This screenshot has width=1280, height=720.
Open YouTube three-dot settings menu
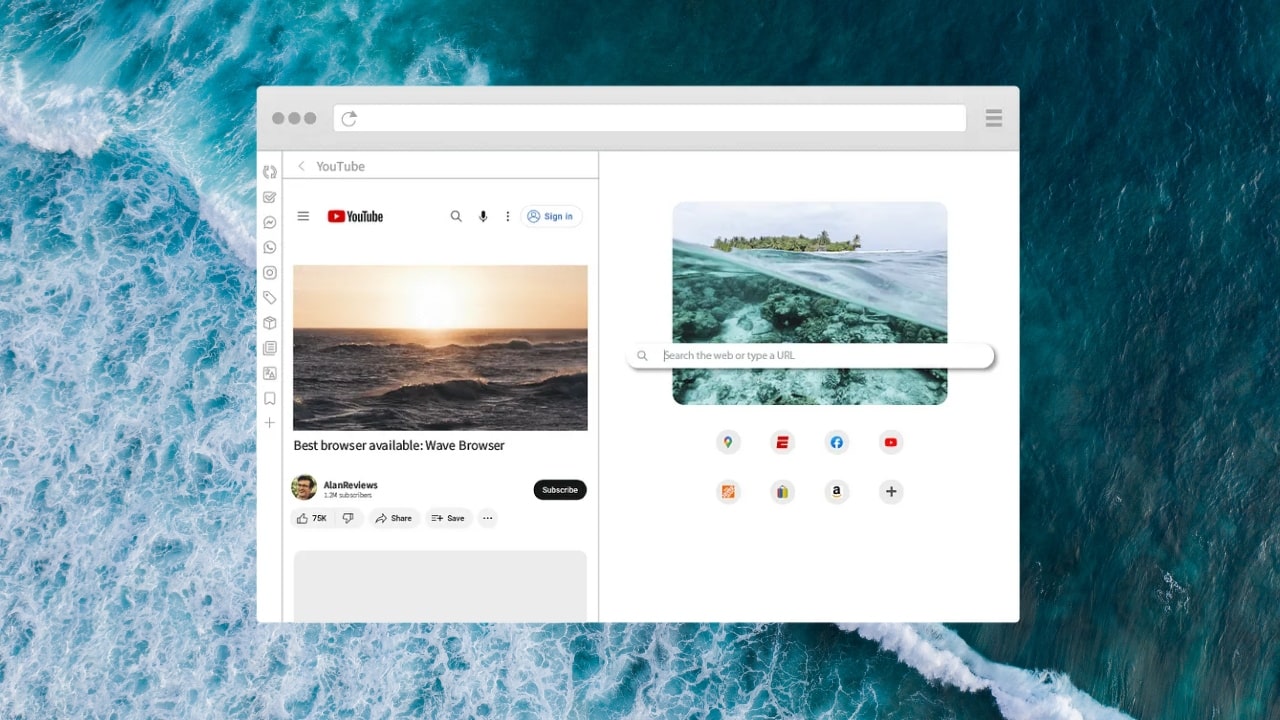tap(507, 216)
